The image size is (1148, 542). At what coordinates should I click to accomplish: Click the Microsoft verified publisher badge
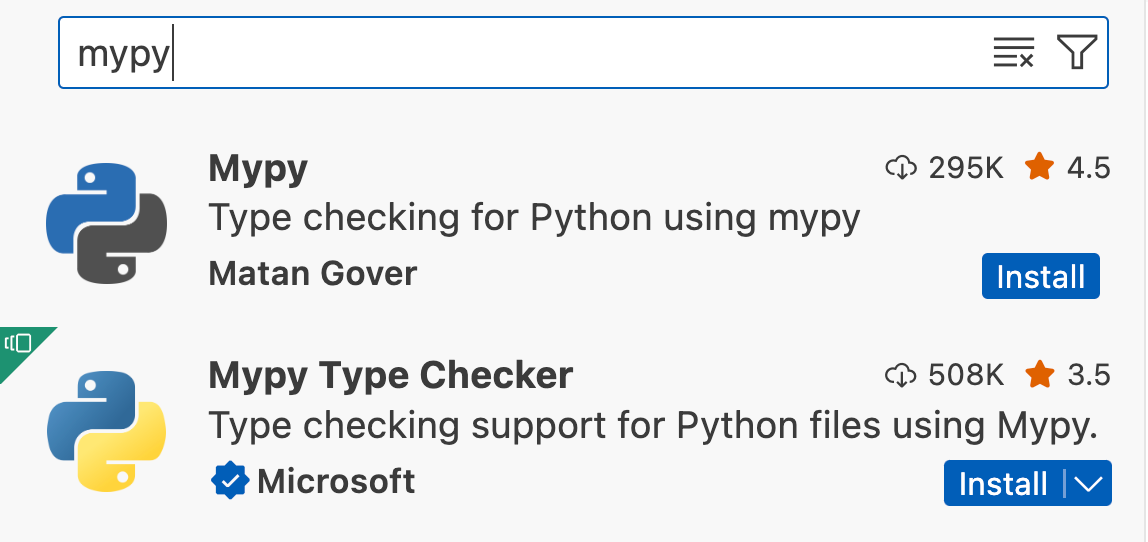[x=231, y=482]
